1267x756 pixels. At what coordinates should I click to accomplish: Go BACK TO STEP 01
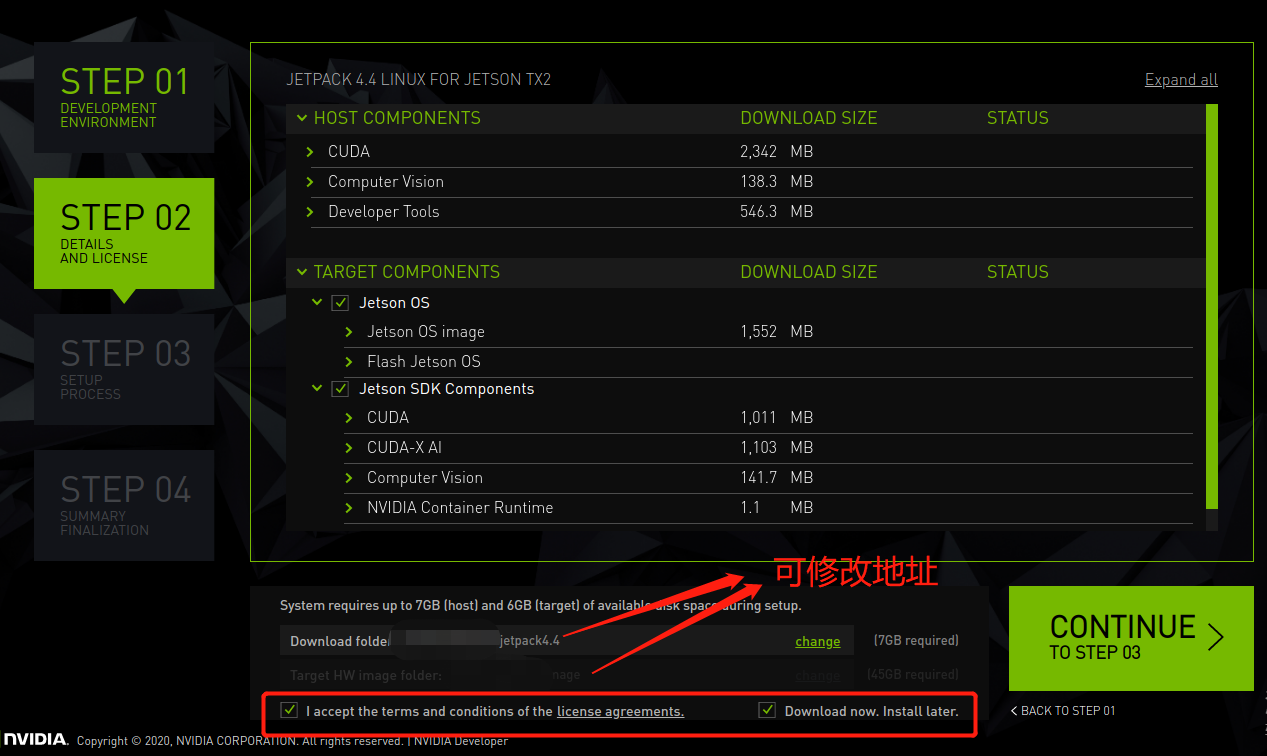1063,711
